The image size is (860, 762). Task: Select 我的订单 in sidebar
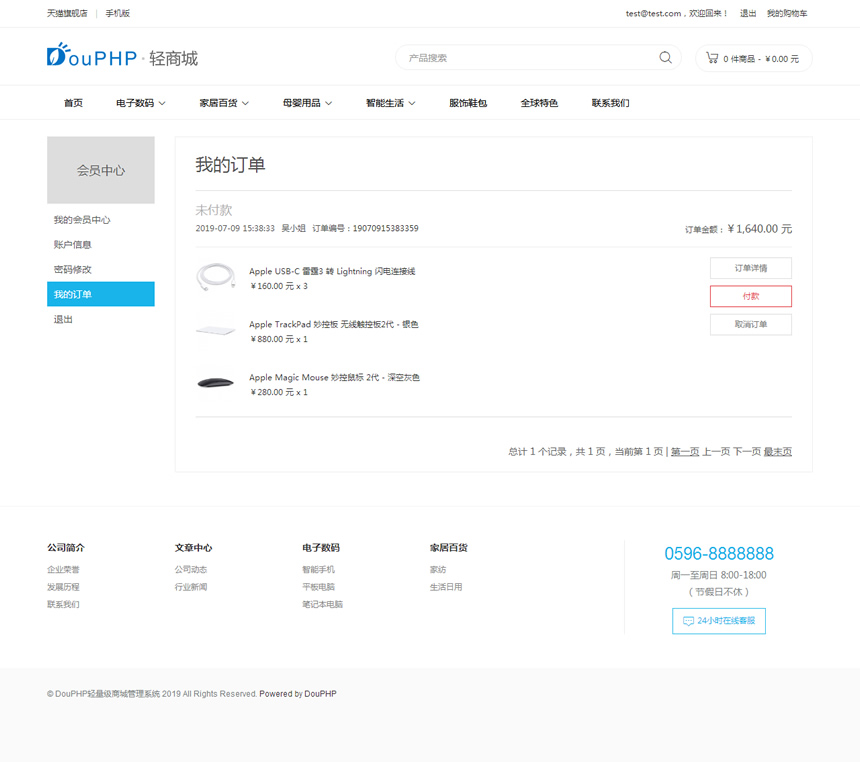[x=101, y=294]
